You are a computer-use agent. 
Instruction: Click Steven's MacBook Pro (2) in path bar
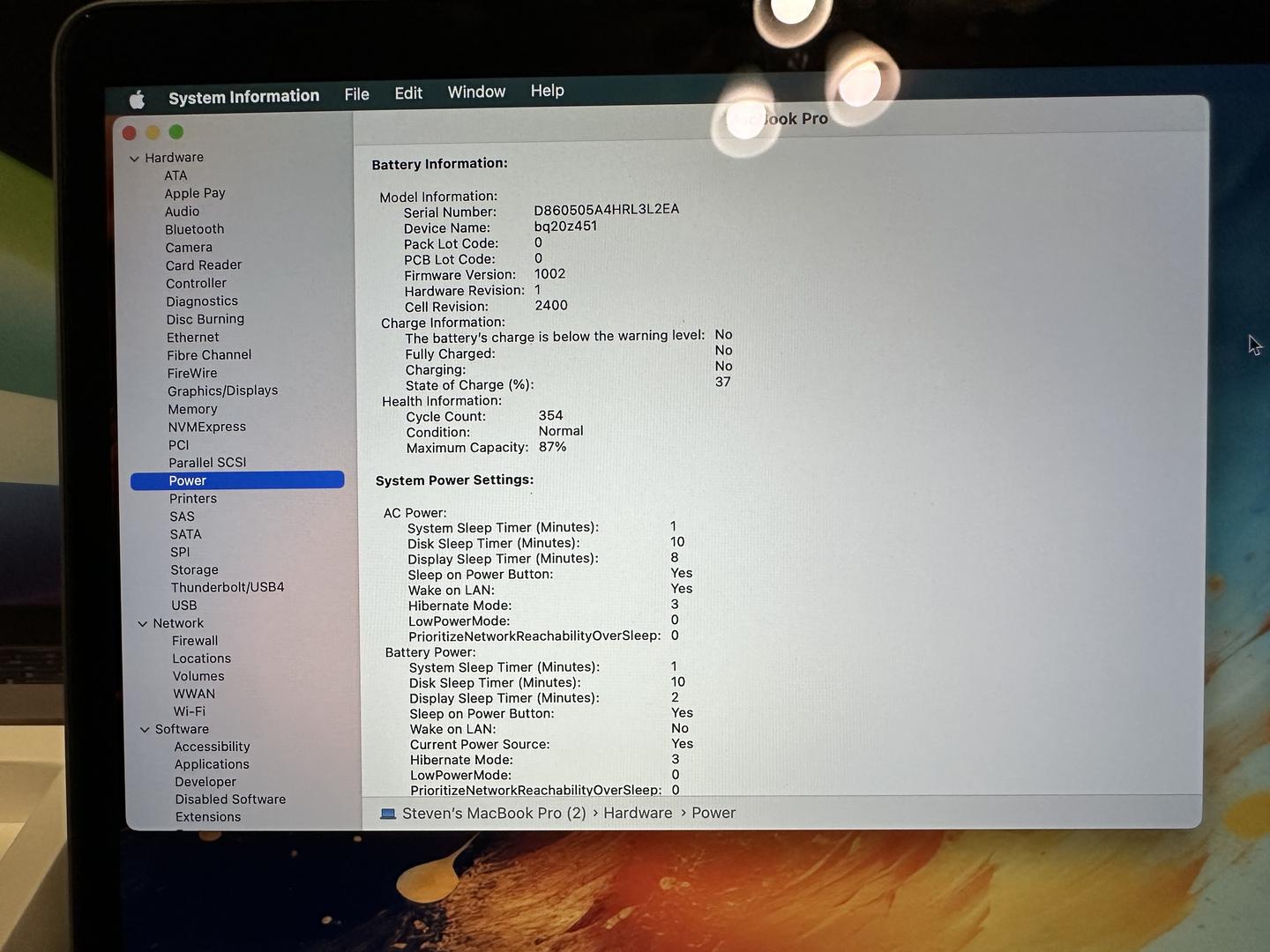pos(494,814)
